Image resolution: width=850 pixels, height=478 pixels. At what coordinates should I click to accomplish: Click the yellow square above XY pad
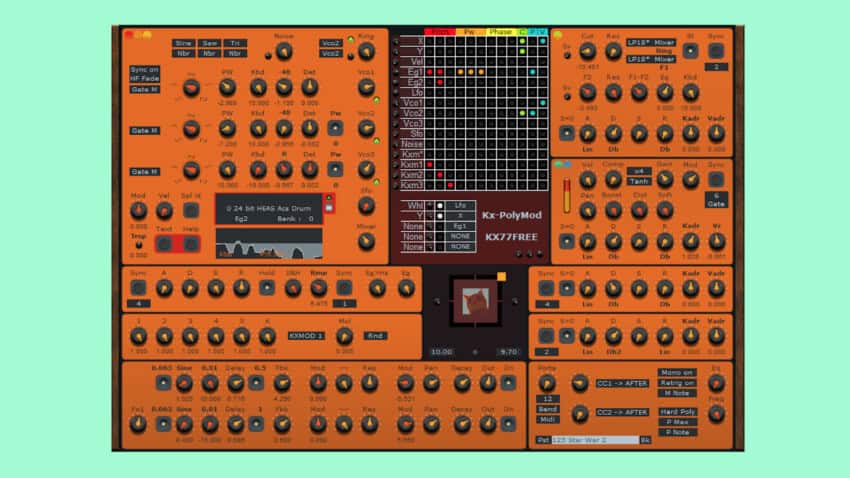(x=501, y=277)
